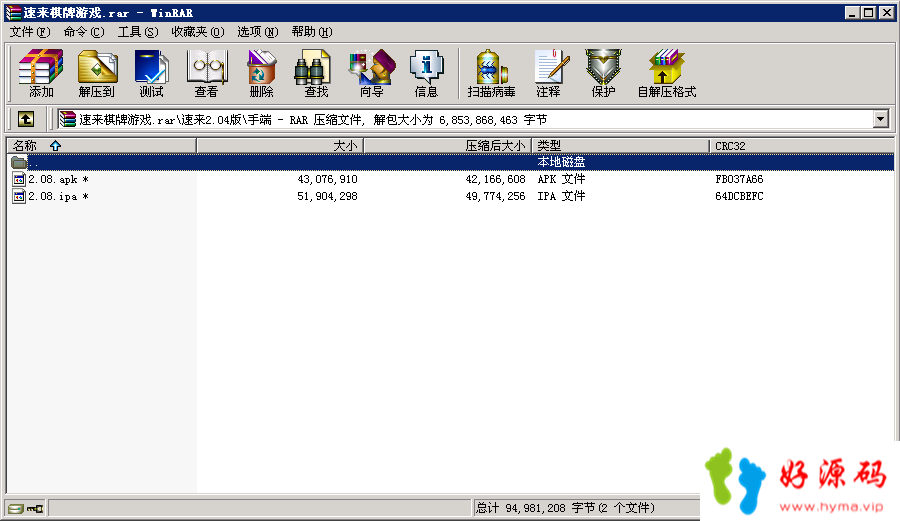The width and height of the screenshot is (900, 521).
Task: Click the 'APK 文件' type cell
Action: [561, 180]
